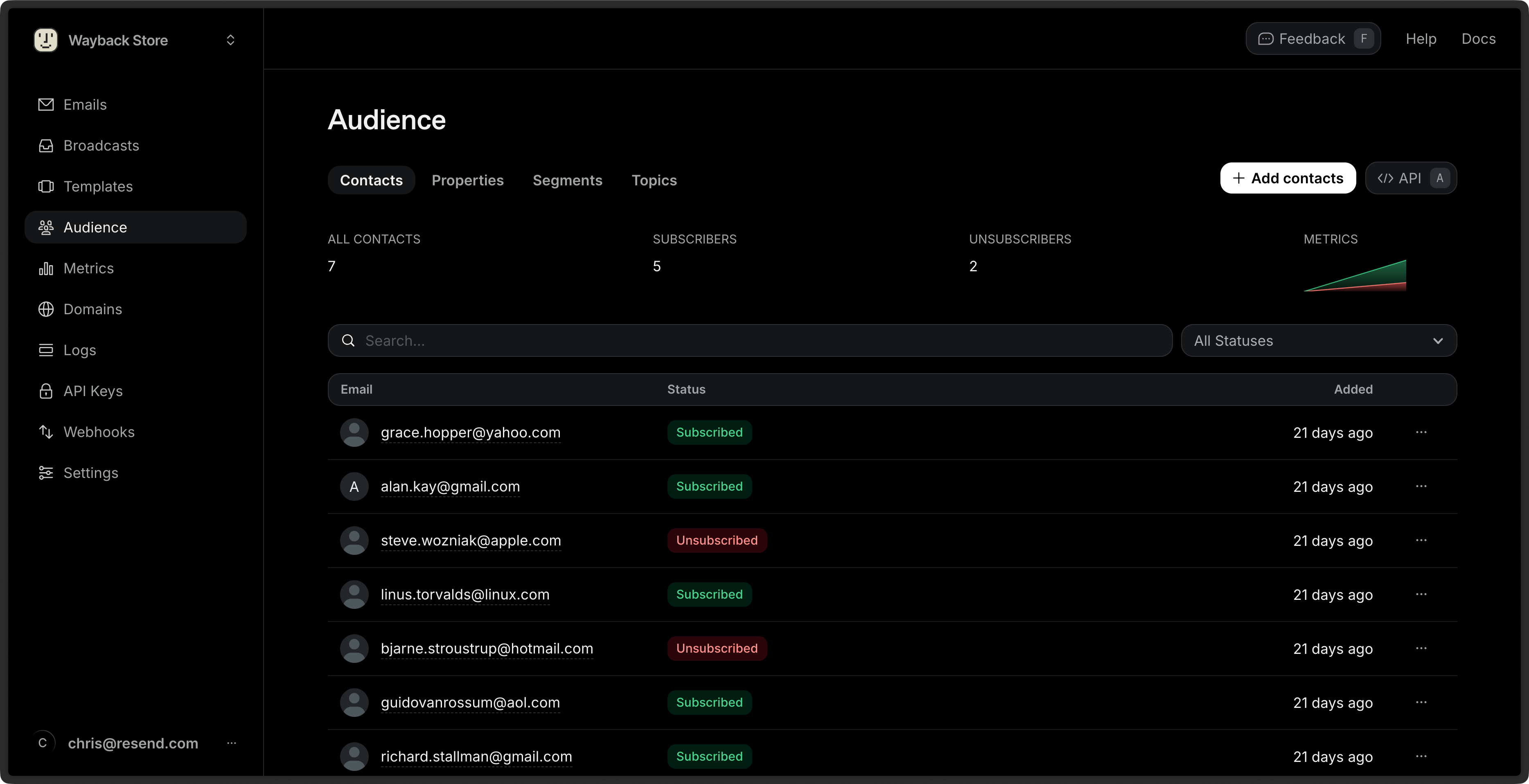Click the Add contacts button
The image size is (1529, 784).
[1288, 178]
